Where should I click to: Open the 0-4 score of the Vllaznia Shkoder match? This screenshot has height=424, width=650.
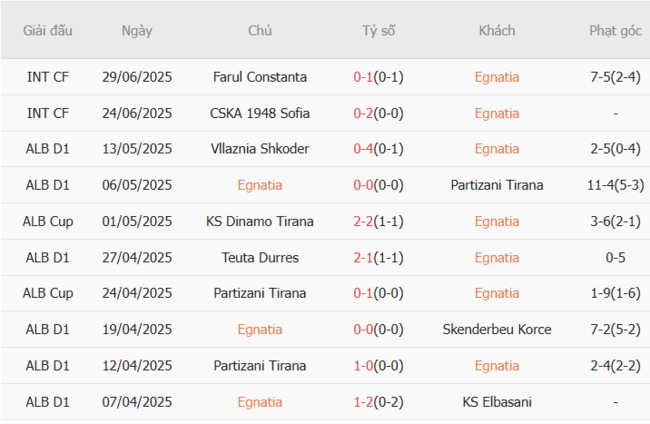[x=365, y=148]
